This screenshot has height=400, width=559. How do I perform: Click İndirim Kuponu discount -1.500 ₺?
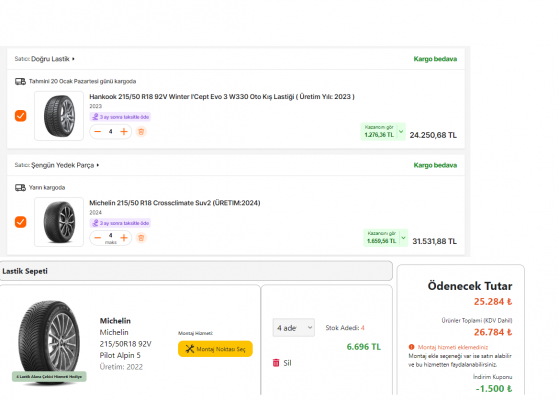point(494,389)
